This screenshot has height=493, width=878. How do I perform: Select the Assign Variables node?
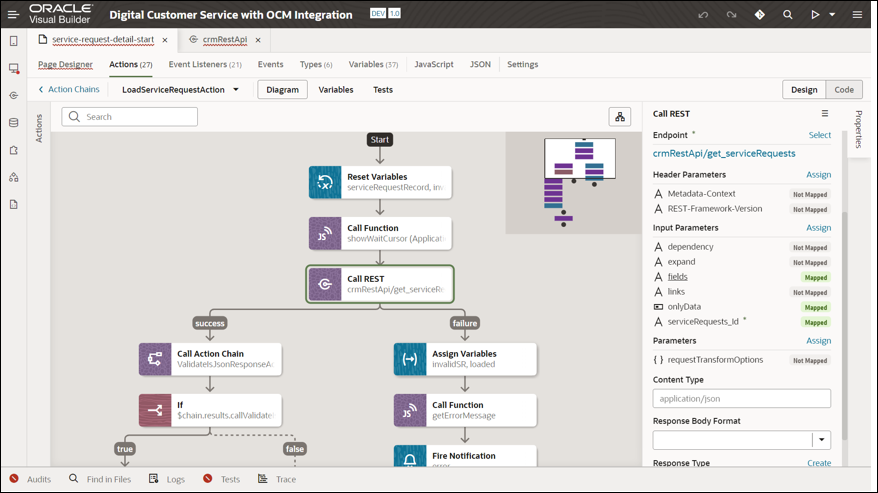pos(465,359)
